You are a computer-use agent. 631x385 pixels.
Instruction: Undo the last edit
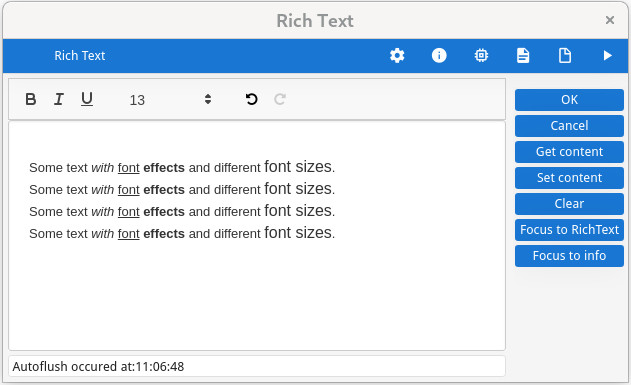(x=252, y=99)
